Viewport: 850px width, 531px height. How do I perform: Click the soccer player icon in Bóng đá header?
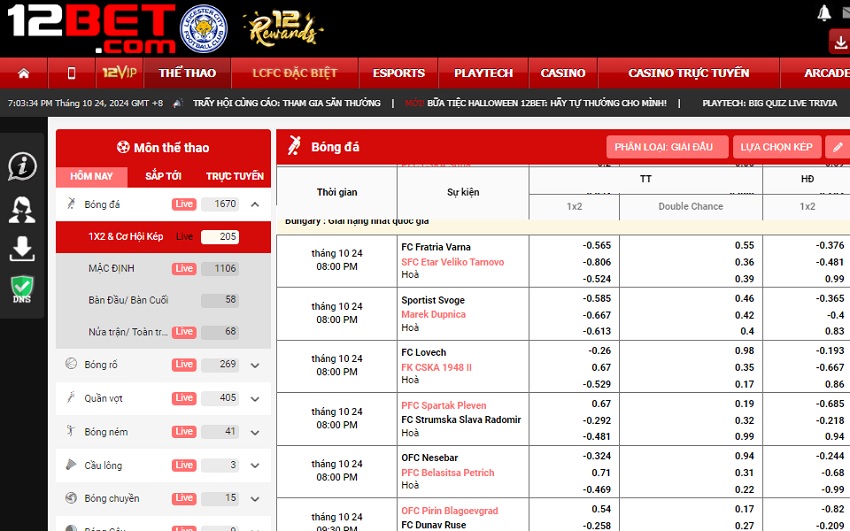tap(294, 146)
